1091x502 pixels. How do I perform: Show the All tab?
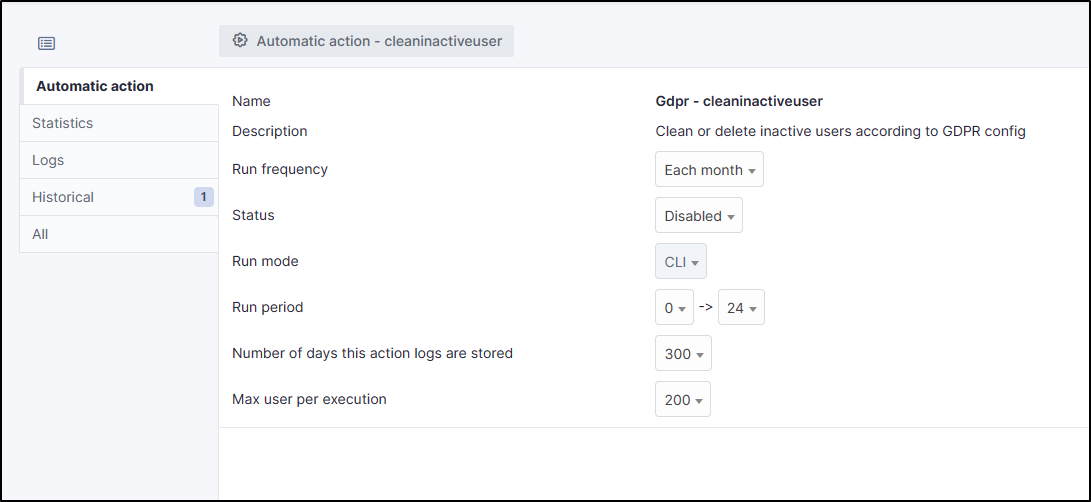(40, 234)
